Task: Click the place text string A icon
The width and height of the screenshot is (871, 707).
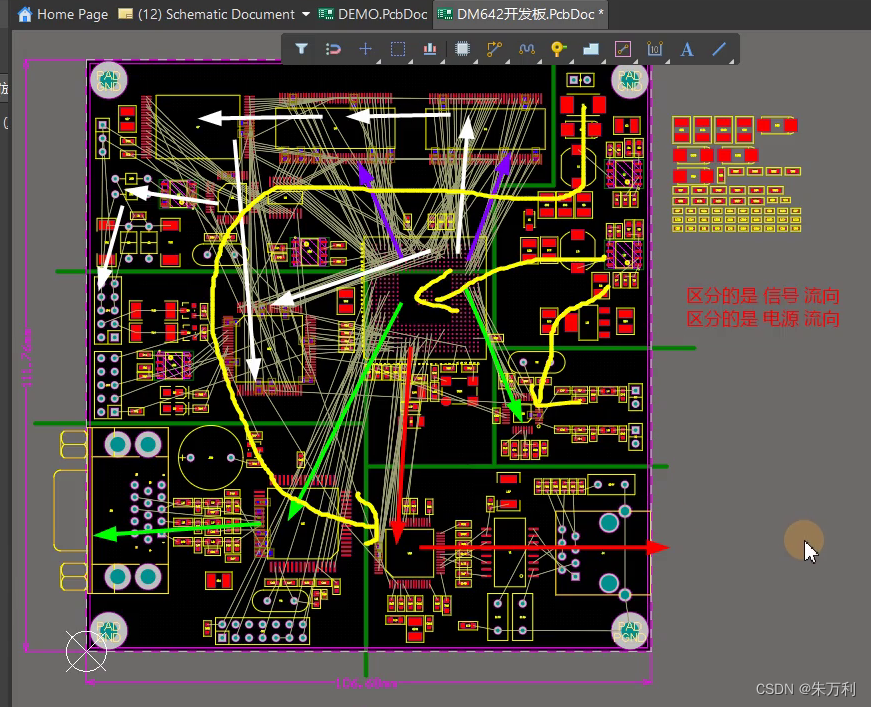Action: point(687,48)
